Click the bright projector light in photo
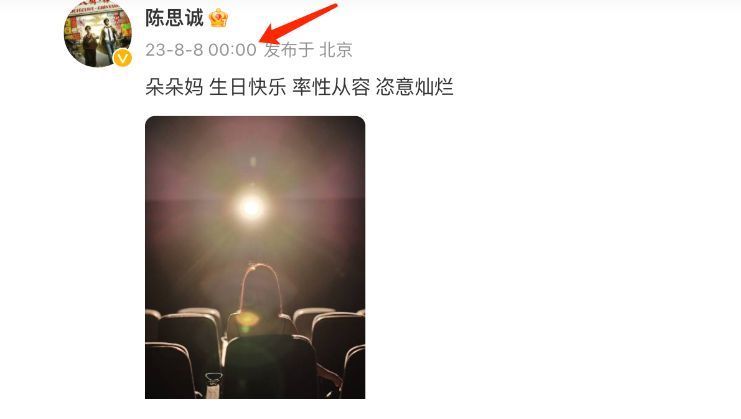This screenshot has width=741, height=419. pyautogui.click(x=251, y=207)
